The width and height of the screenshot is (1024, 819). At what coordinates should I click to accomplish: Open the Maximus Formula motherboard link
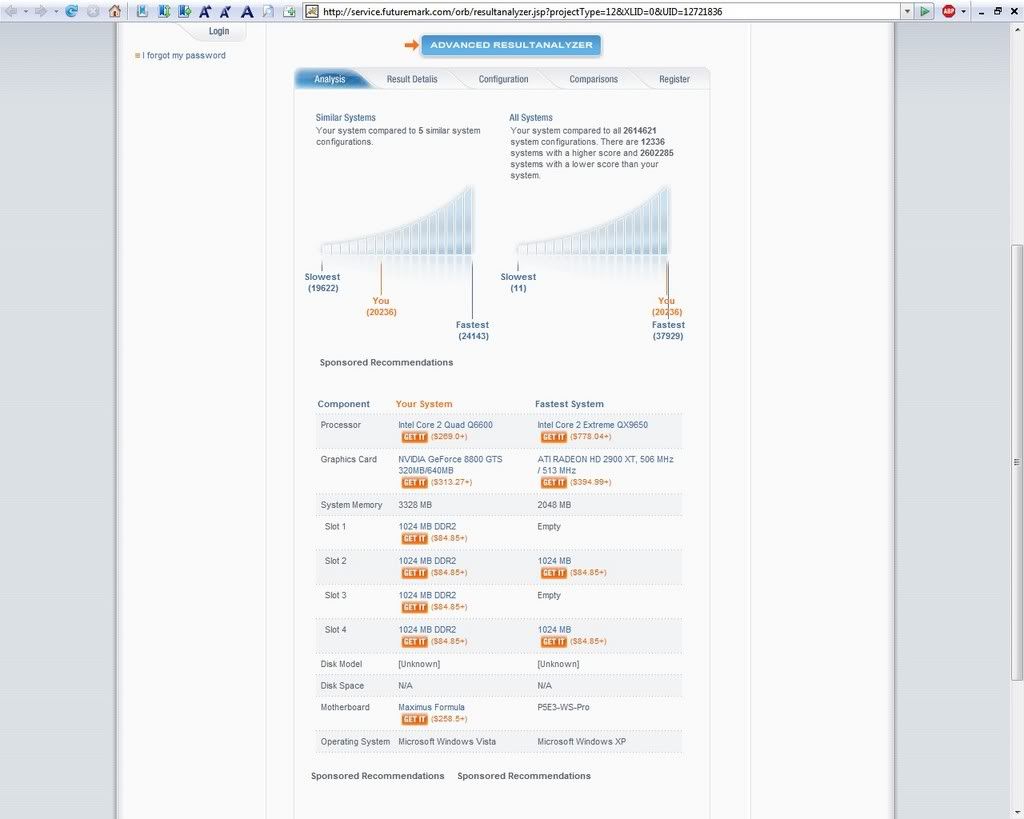pyautogui.click(x=432, y=707)
